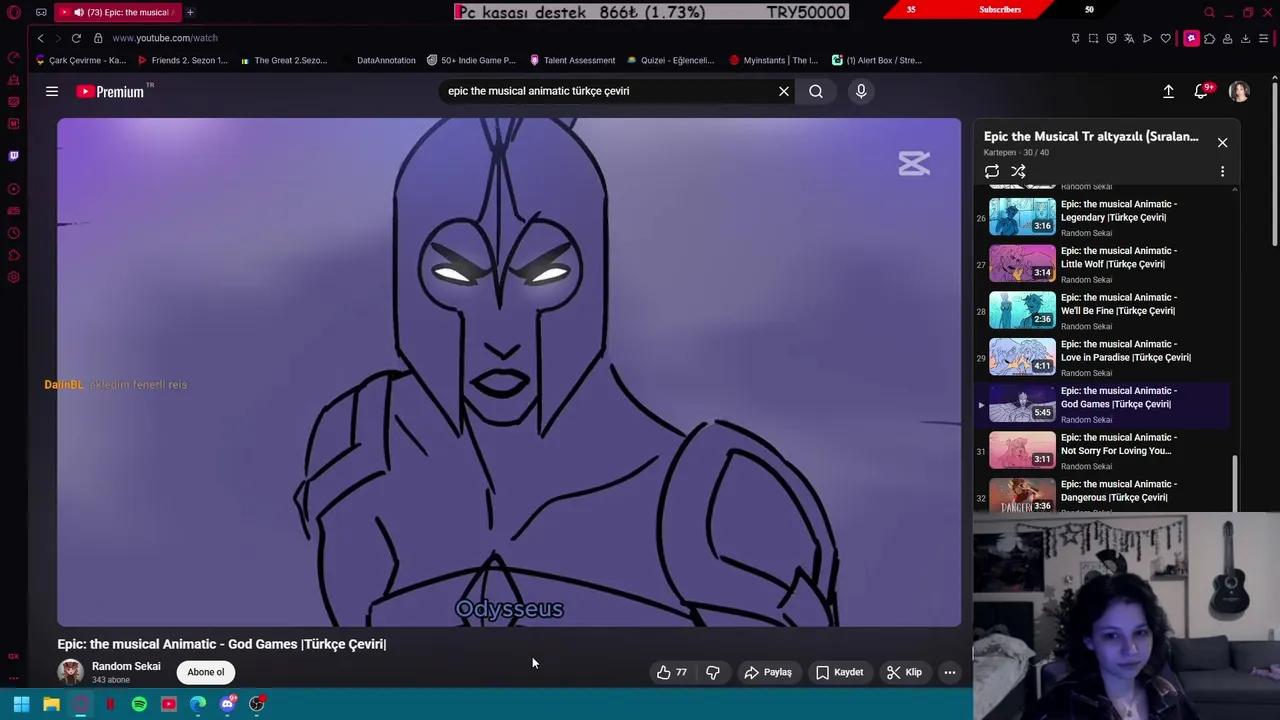The width and height of the screenshot is (1280, 720).
Task: Open Myinstants bookmark
Action: [x=774, y=60]
